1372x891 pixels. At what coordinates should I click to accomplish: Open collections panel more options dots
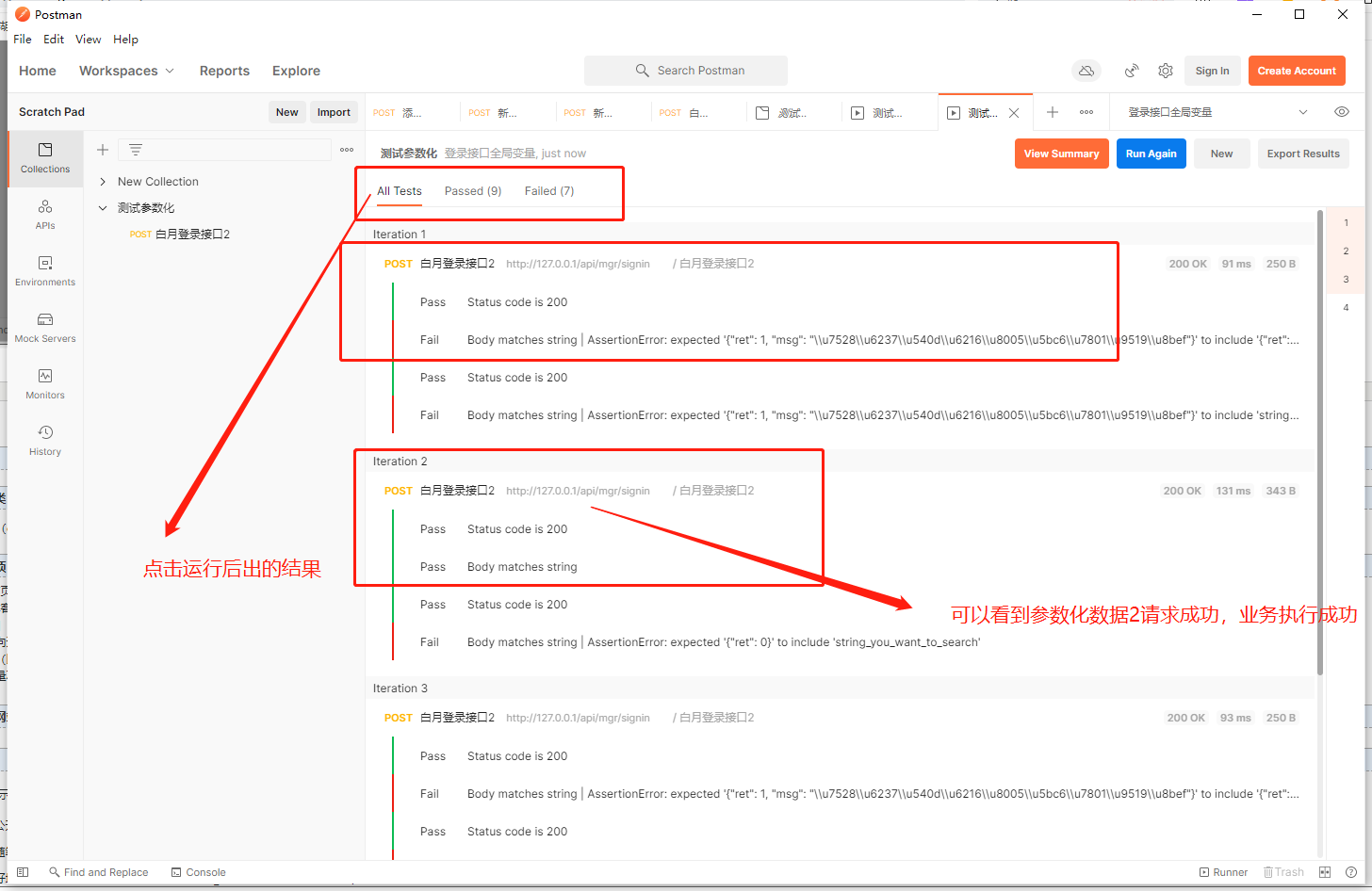tap(347, 150)
